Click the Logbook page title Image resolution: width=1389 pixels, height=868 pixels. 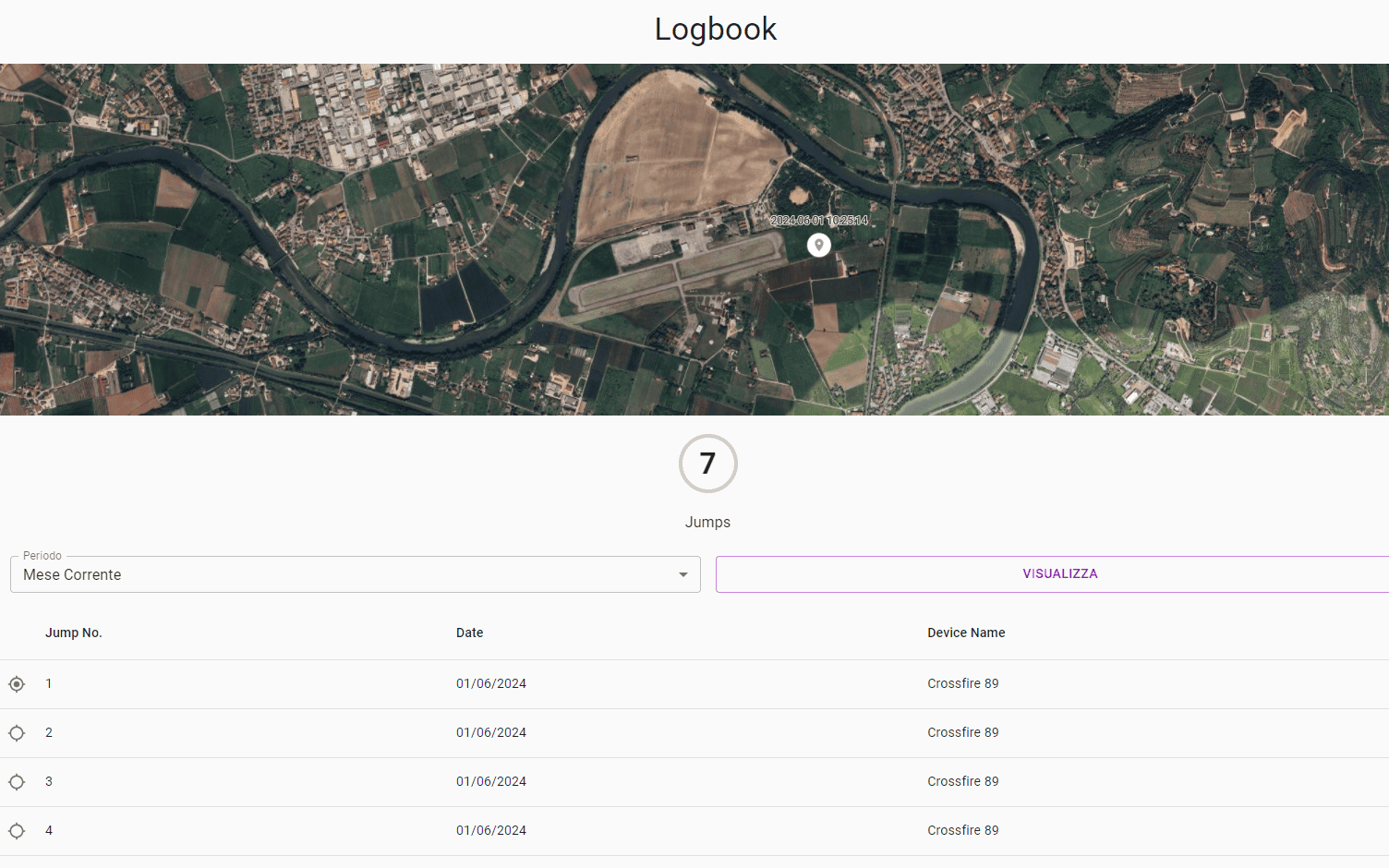click(716, 30)
